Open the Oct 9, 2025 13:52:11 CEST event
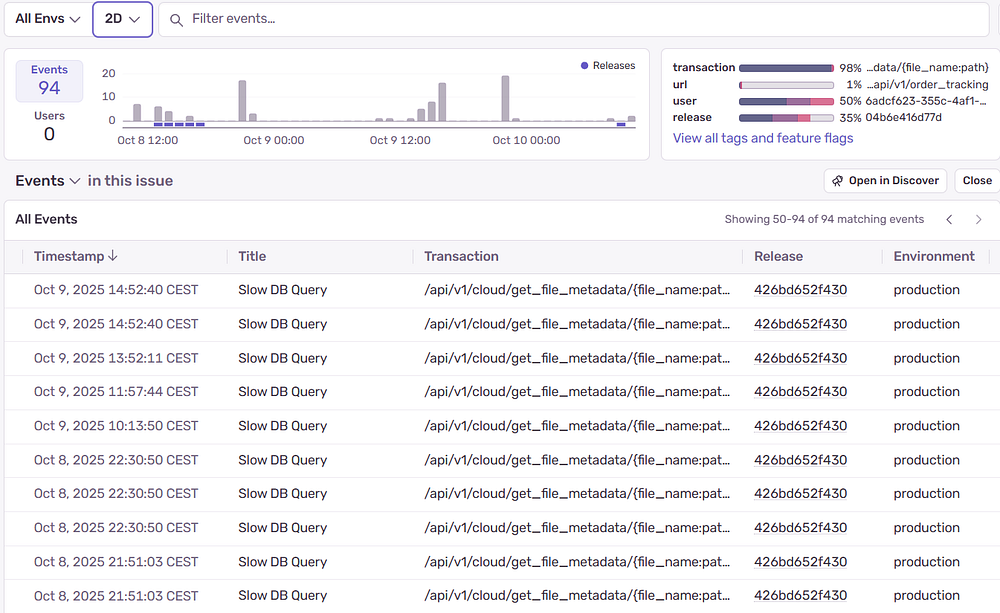Screen dimensions: 1000x613 point(116,358)
